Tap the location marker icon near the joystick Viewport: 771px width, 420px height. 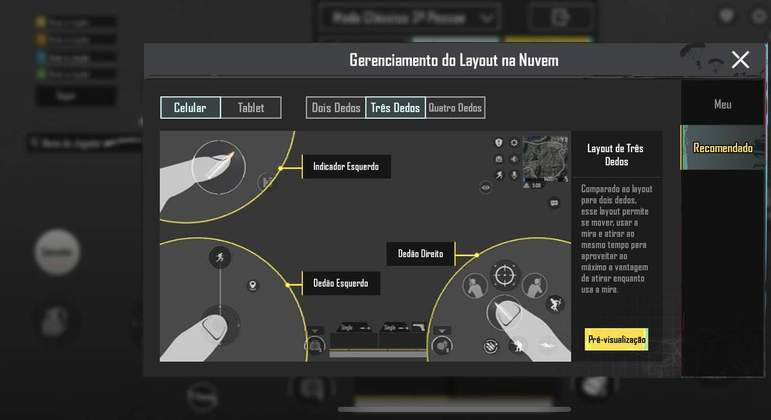(x=251, y=286)
